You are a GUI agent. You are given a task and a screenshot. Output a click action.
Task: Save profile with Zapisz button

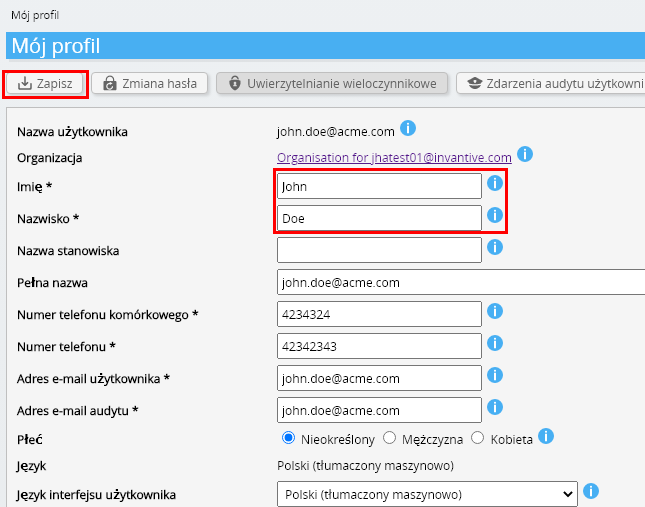point(45,84)
